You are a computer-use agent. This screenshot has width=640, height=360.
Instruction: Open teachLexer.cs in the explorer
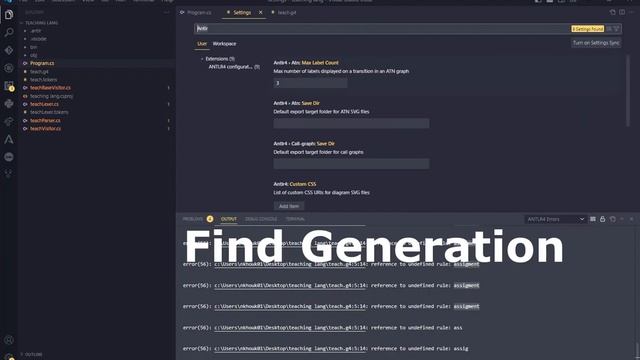pos(44,104)
